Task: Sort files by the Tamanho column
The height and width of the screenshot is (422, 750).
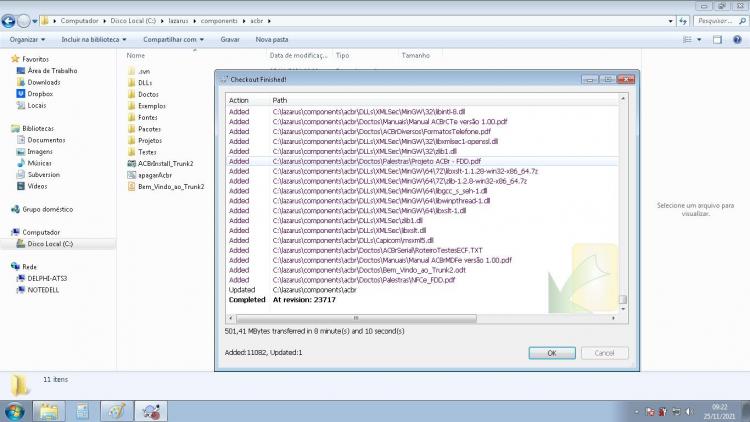Action: point(416,56)
